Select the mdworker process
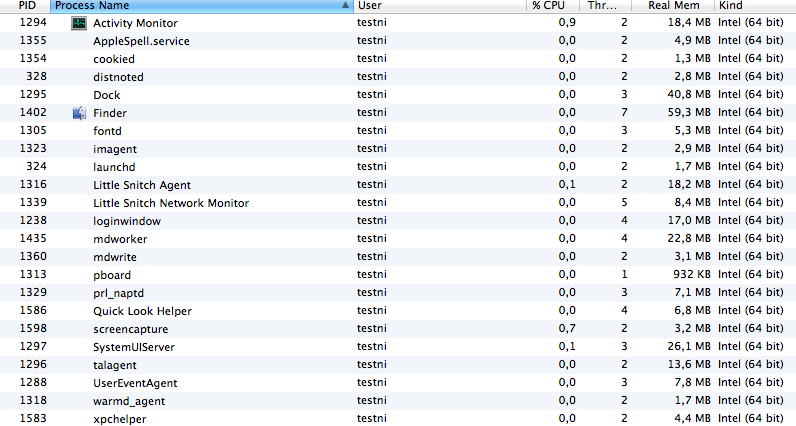This screenshot has width=796, height=426. point(120,239)
